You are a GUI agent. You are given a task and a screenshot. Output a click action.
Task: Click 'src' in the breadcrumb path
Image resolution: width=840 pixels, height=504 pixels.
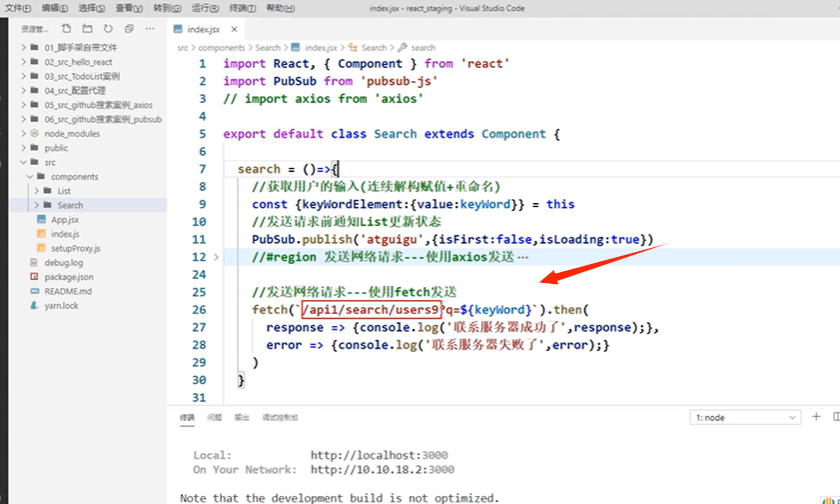(183, 48)
